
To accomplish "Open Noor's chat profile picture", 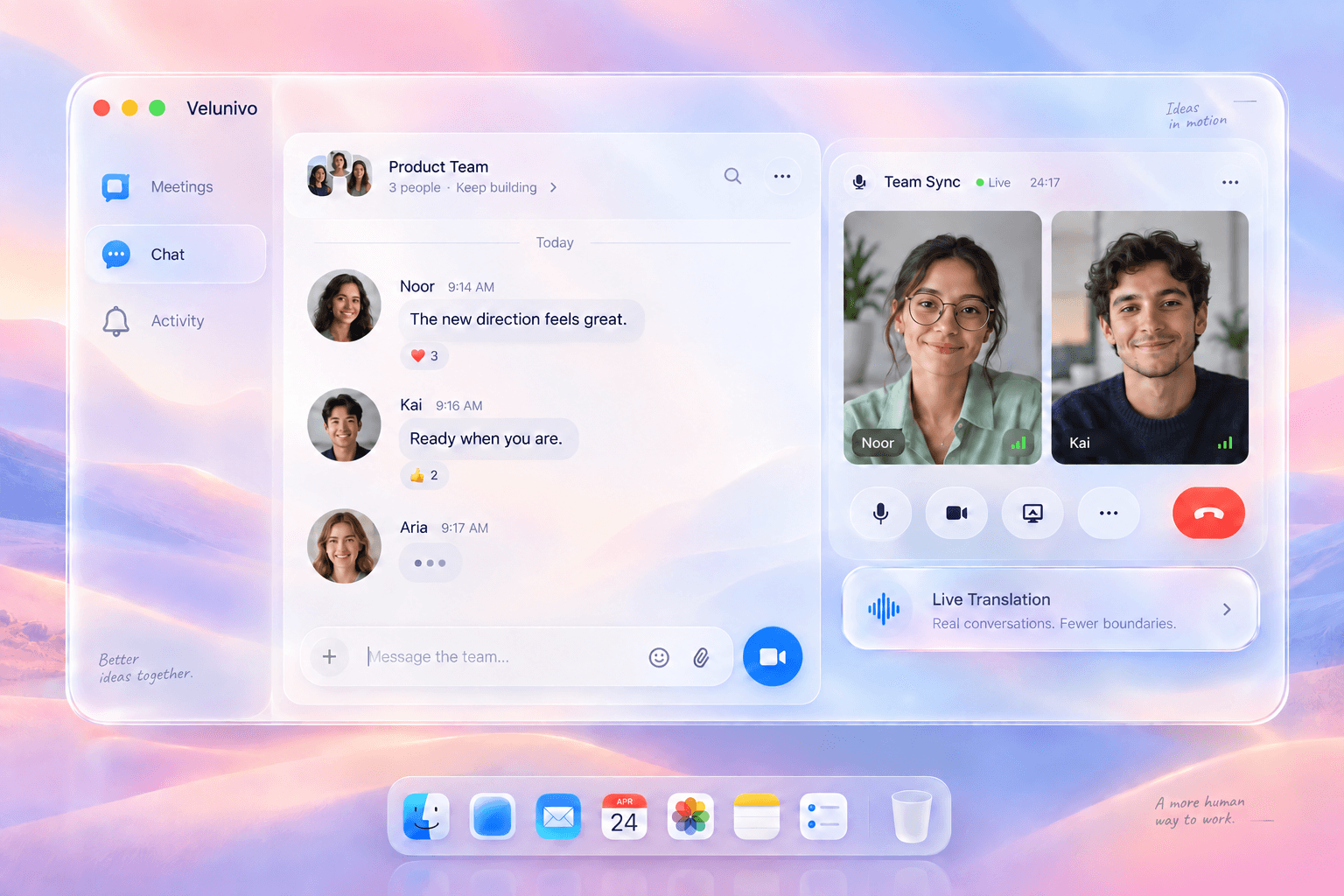I will (344, 305).
